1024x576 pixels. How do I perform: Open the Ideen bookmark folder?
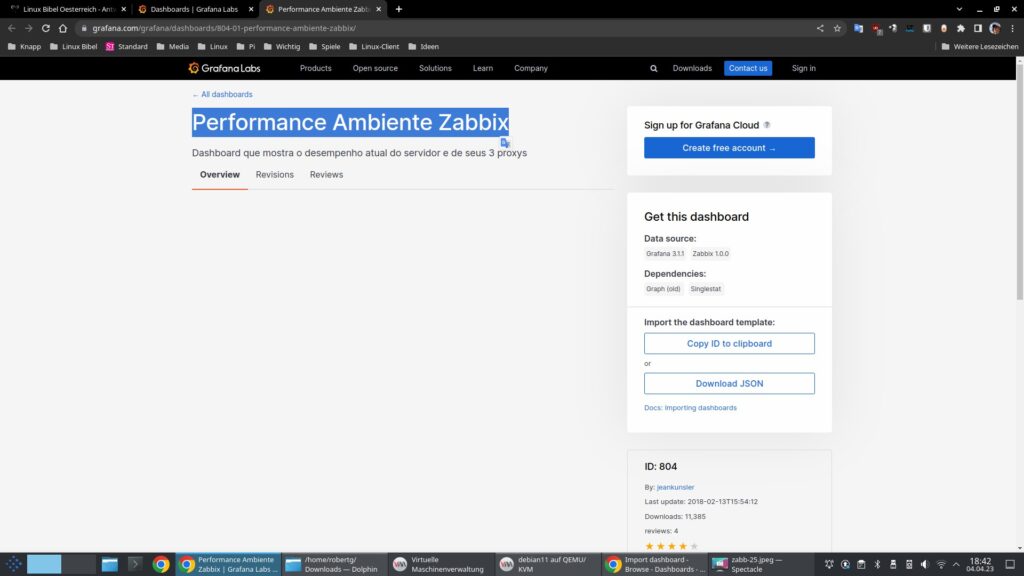[423, 46]
